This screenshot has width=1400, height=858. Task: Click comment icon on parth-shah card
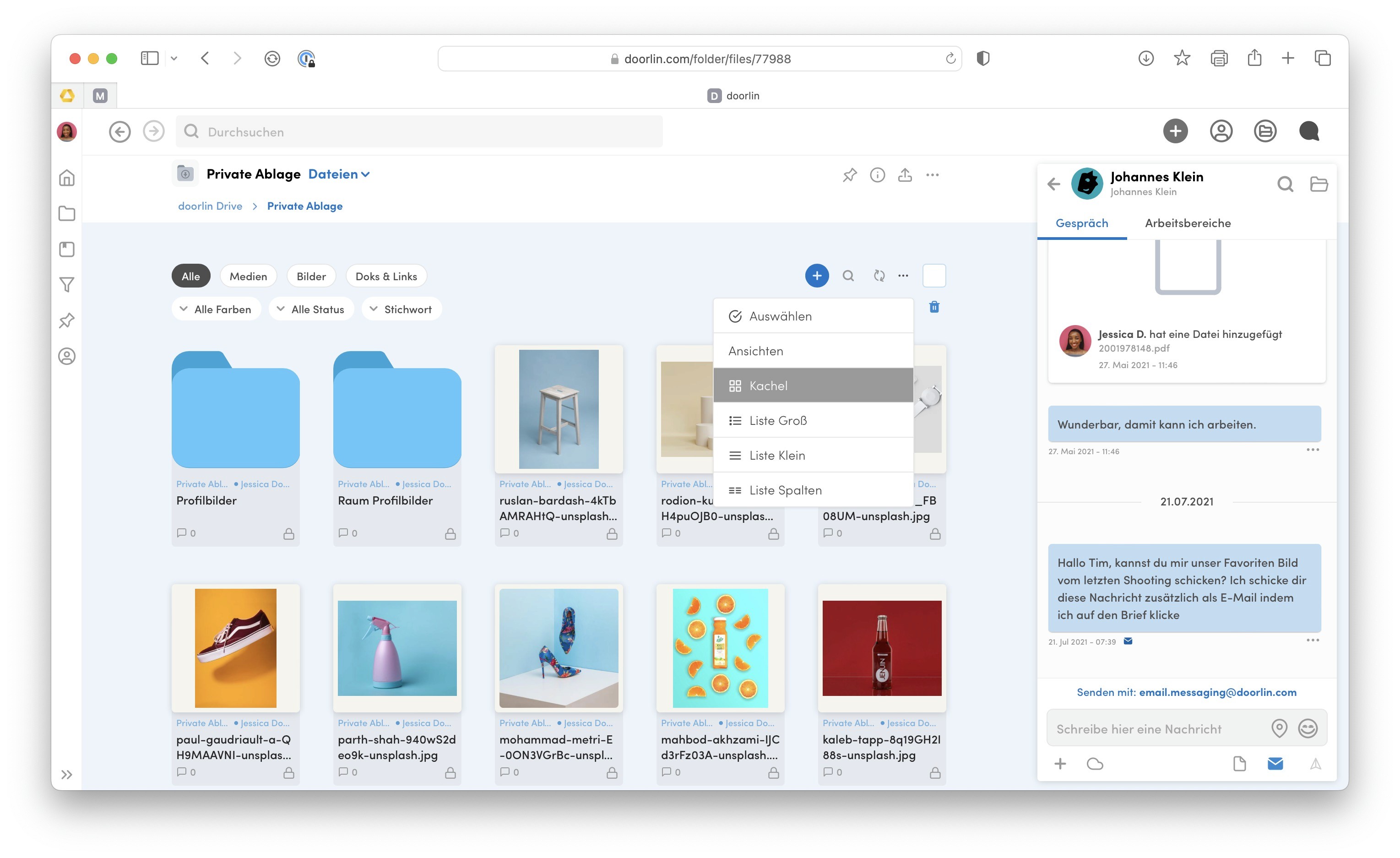pos(342,771)
